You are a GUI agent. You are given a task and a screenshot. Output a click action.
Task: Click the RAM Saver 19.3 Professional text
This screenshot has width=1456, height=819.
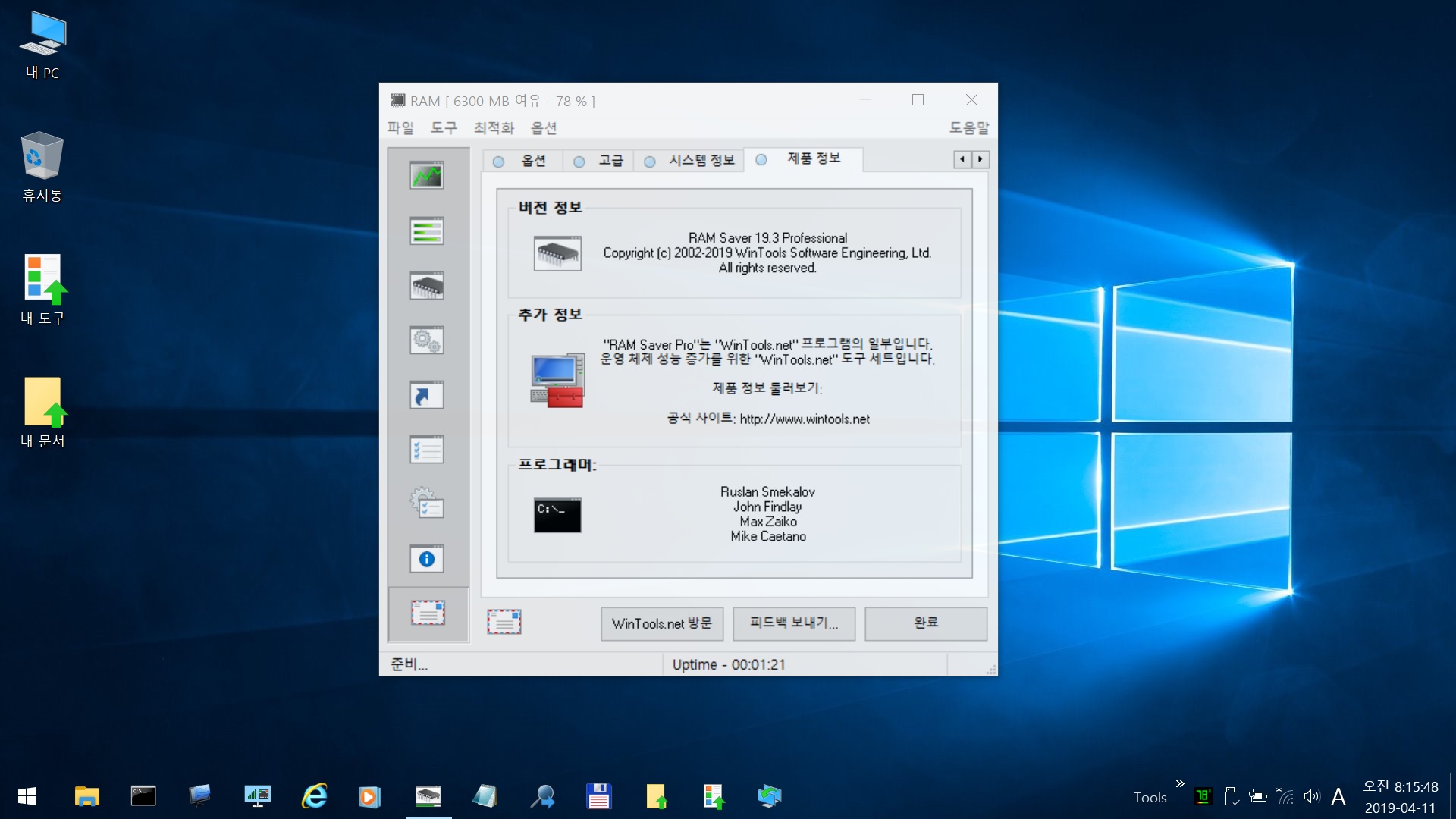coord(767,238)
